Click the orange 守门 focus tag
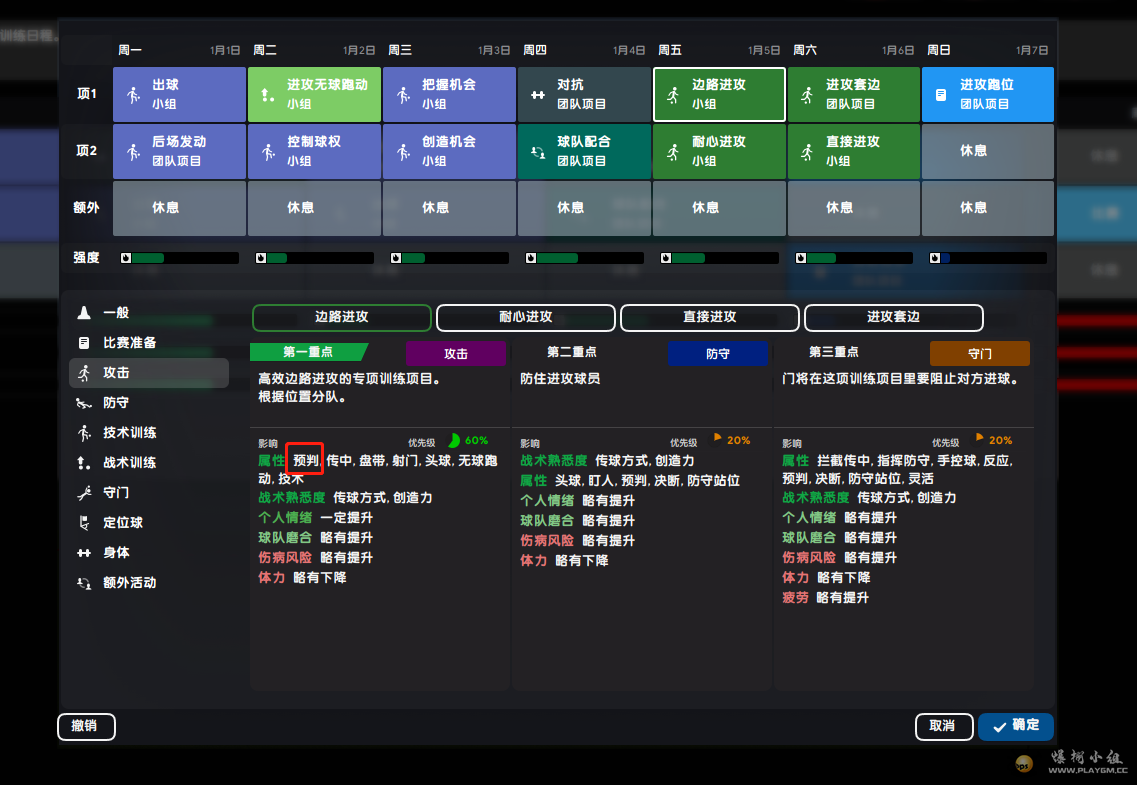Screen dimensions: 1137x785 pos(980,353)
